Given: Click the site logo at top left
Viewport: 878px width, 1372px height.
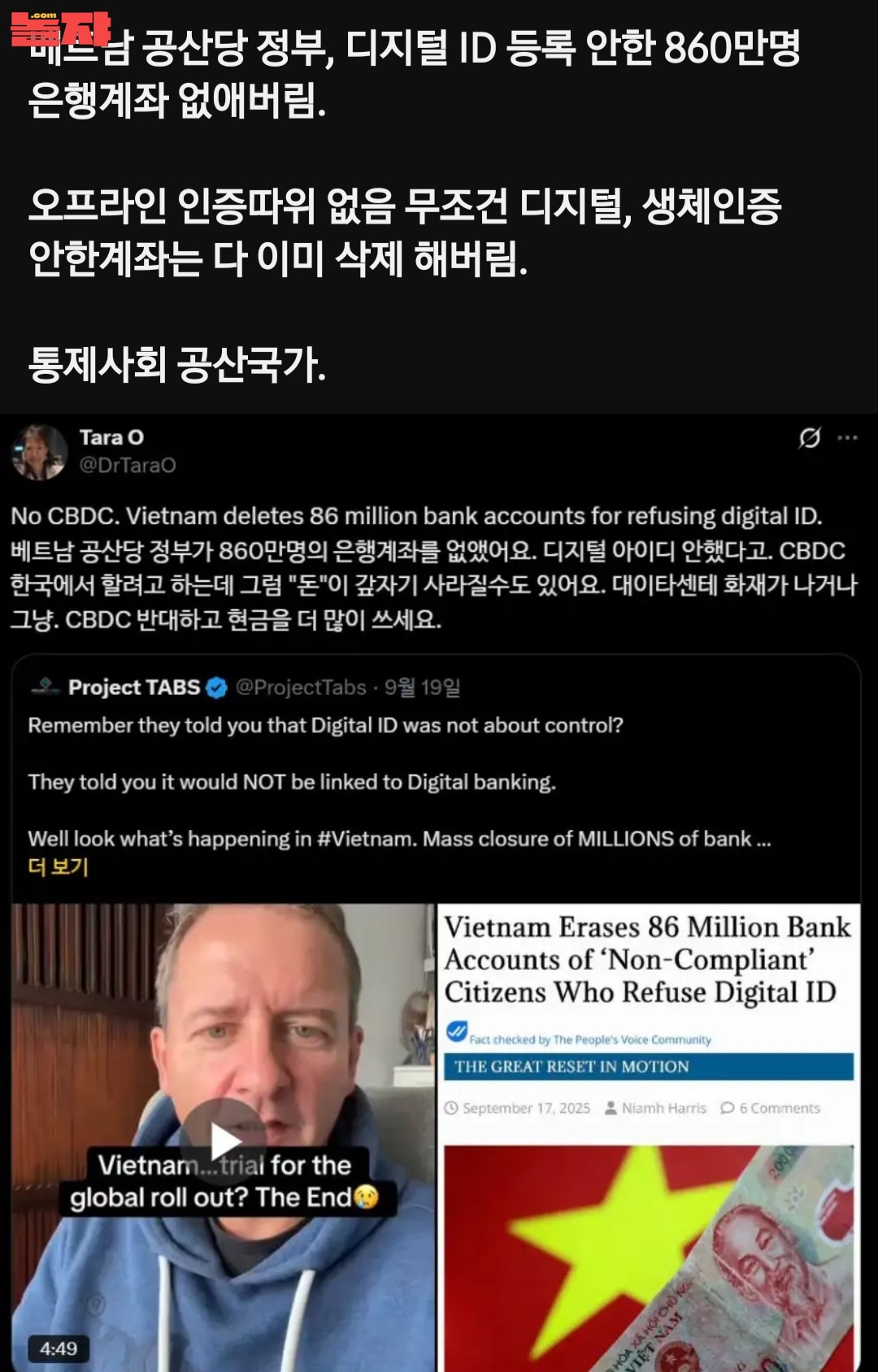Looking at the screenshot, I should 61,28.
